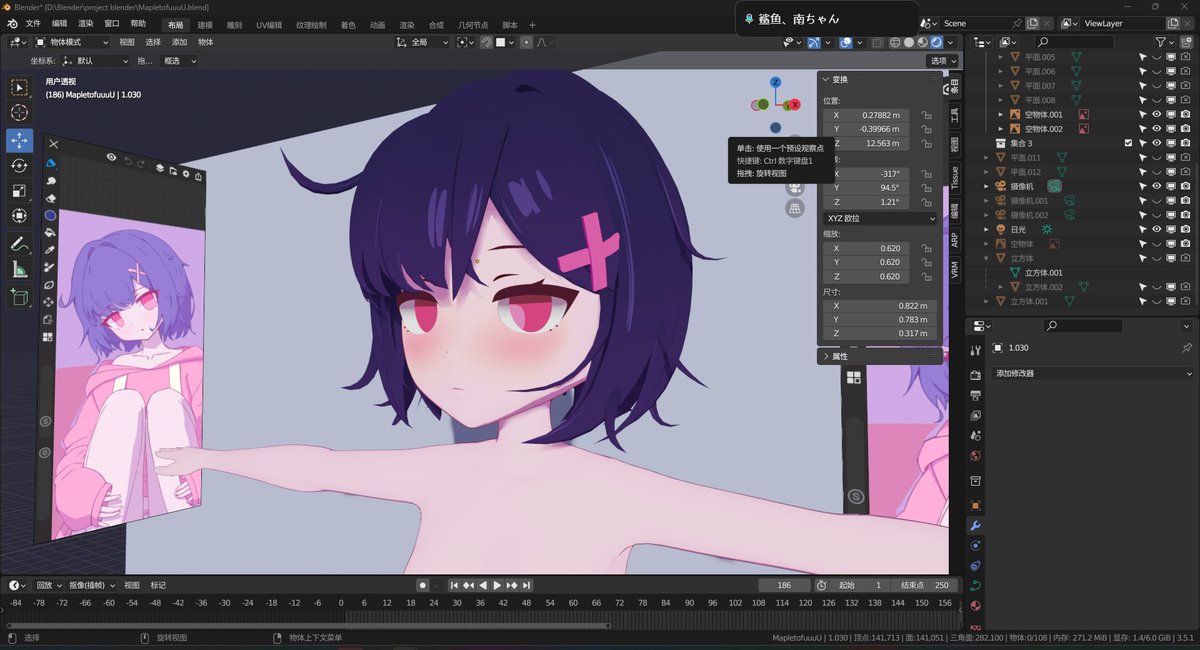Open the XYZ 欧拉 rotation mode dropdown
Image resolution: width=1200 pixels, height=650 pixels.
pos(880,218)
